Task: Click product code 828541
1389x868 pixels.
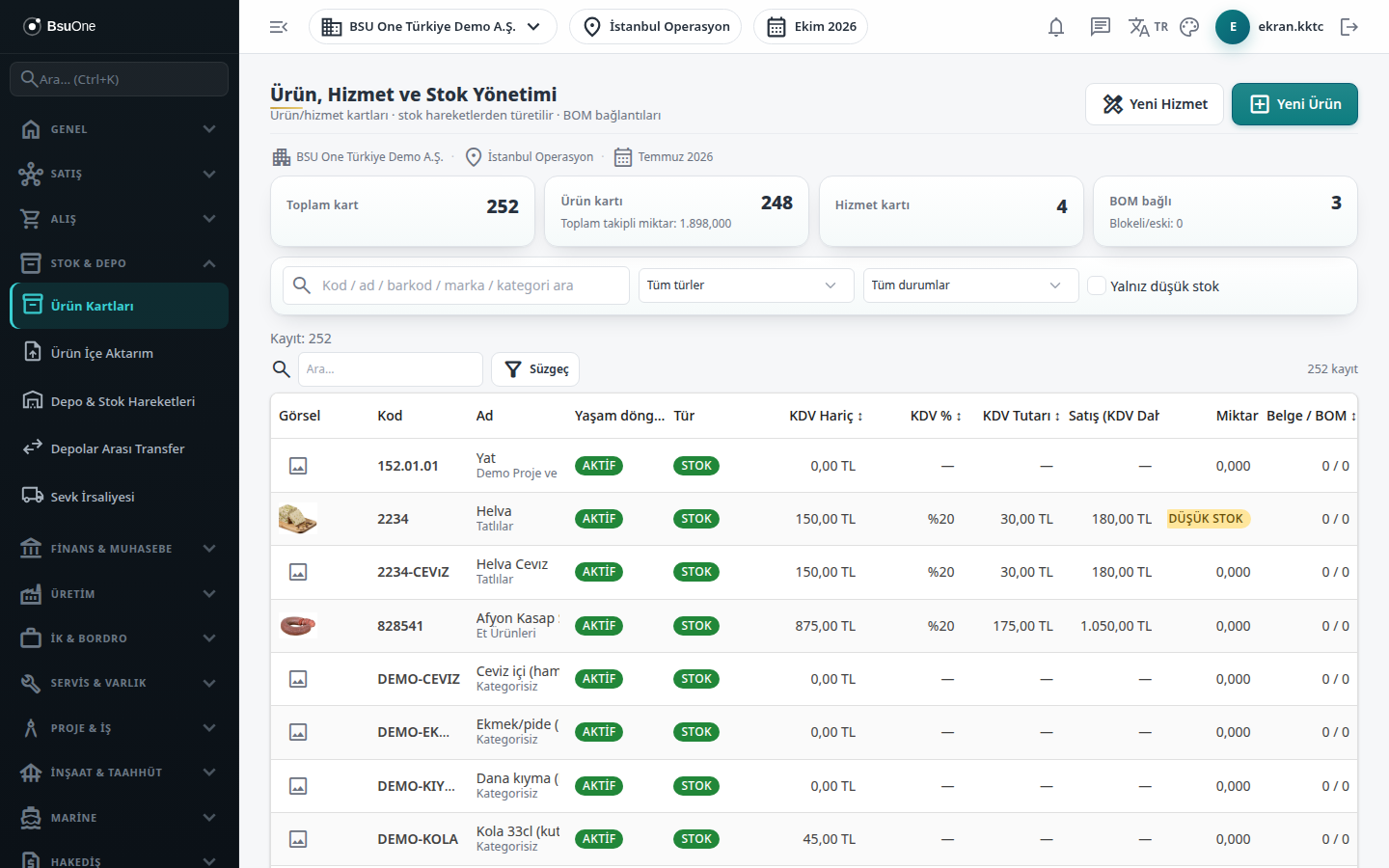Action: point(400,626)
